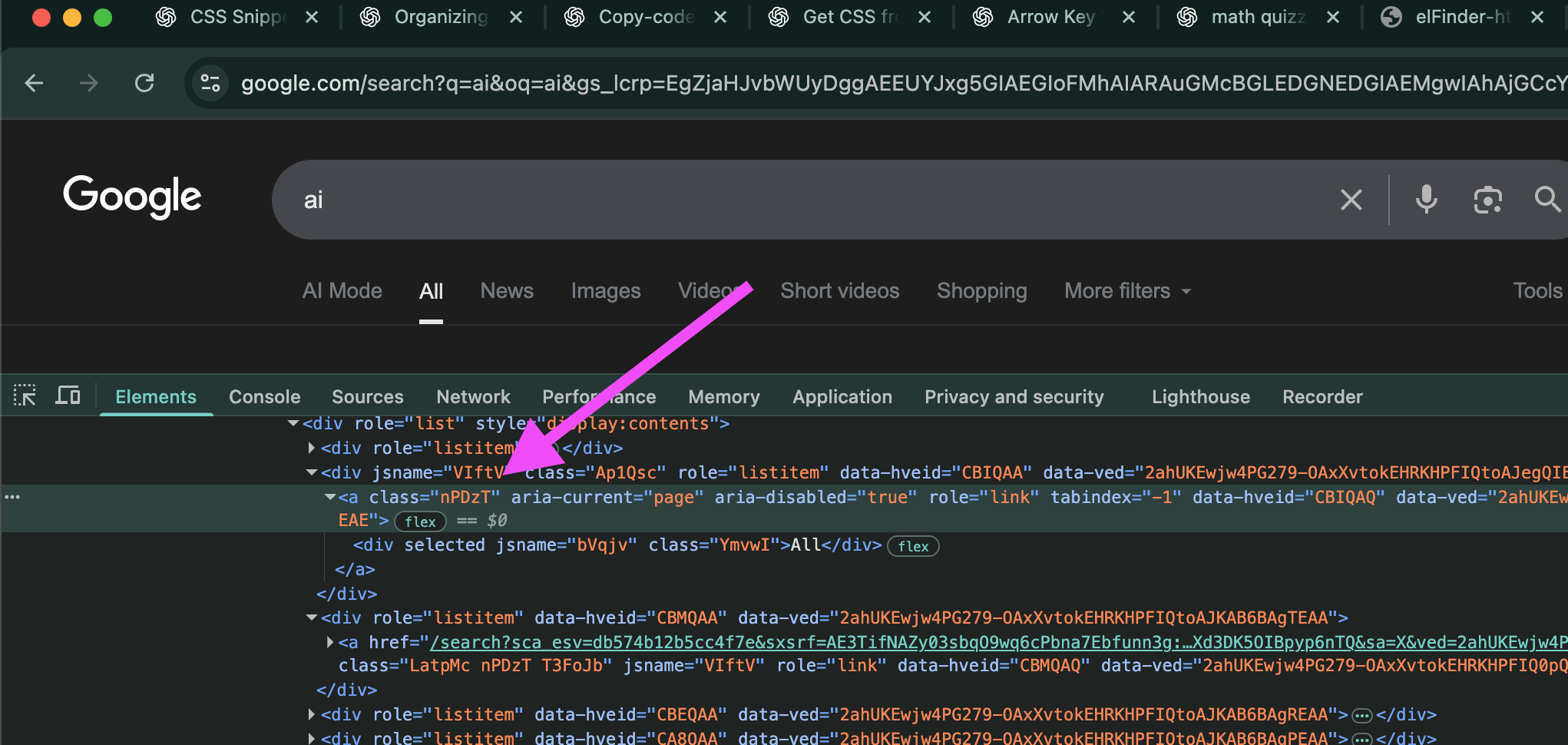Click the inspect element picker icon
The width and height of the screenshot is (1568, 745).
pos(25,396)
